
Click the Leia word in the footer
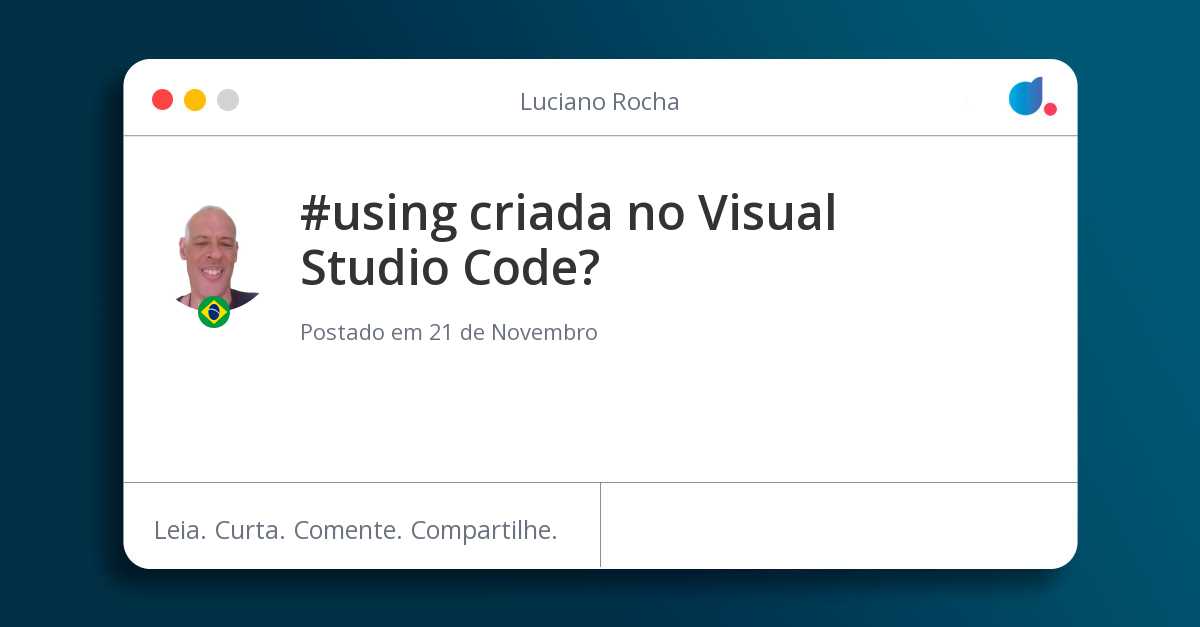(x=179, y=530)
